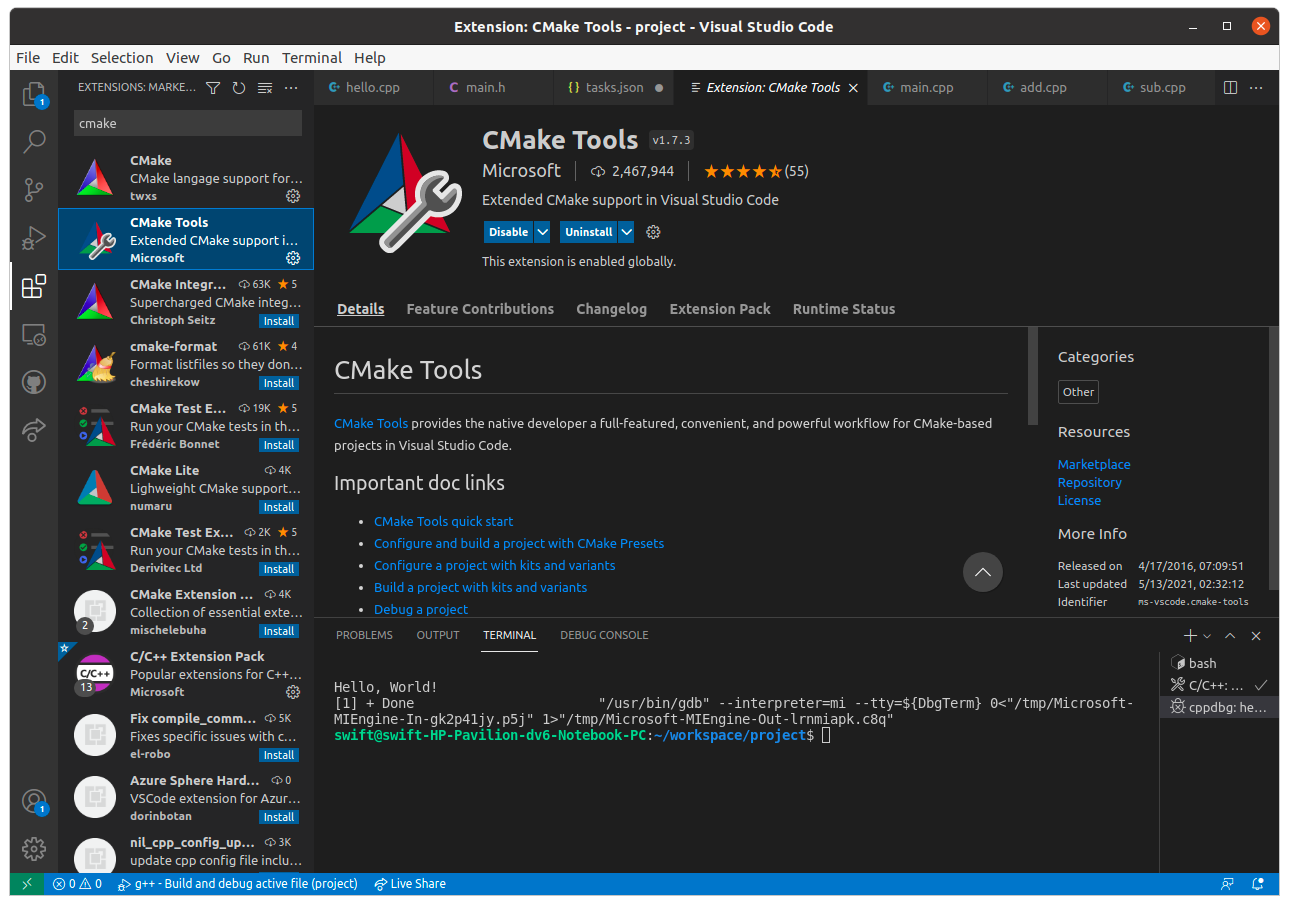Install the CMake Integration extension

279,321
